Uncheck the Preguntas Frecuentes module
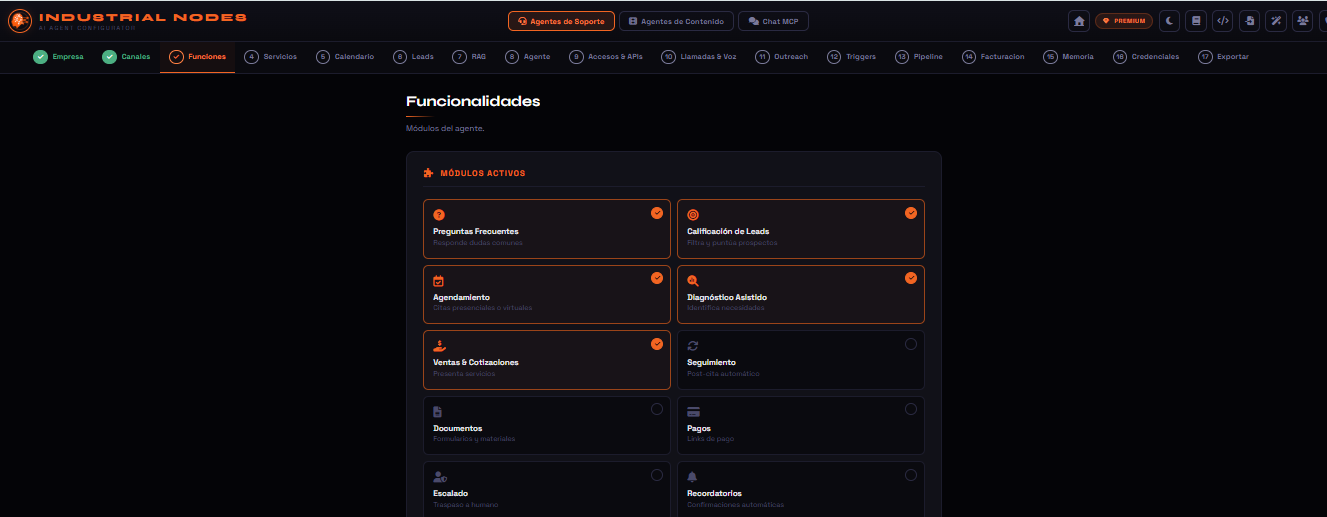This screenshot has height=517, width=1327. click(657, 213)
